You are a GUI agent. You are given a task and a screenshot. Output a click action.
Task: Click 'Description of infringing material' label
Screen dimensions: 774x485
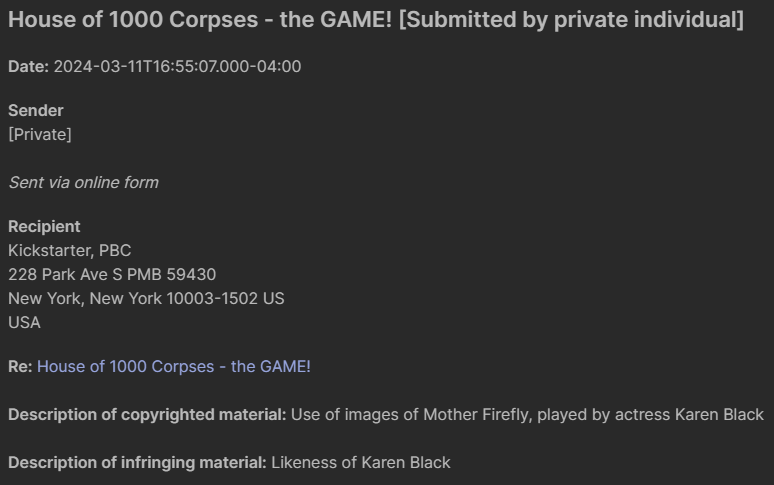tap(137, 463)
